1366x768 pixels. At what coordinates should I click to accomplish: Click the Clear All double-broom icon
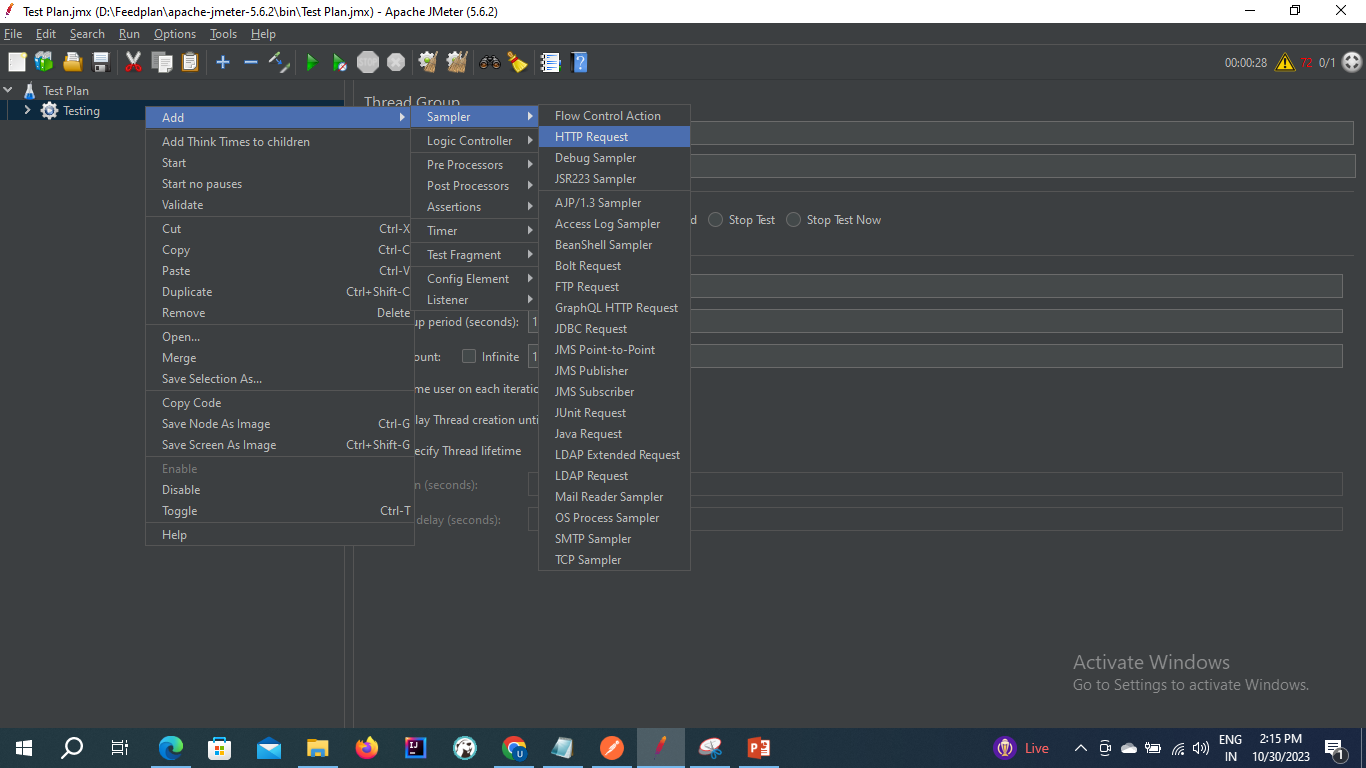point(457,62)
